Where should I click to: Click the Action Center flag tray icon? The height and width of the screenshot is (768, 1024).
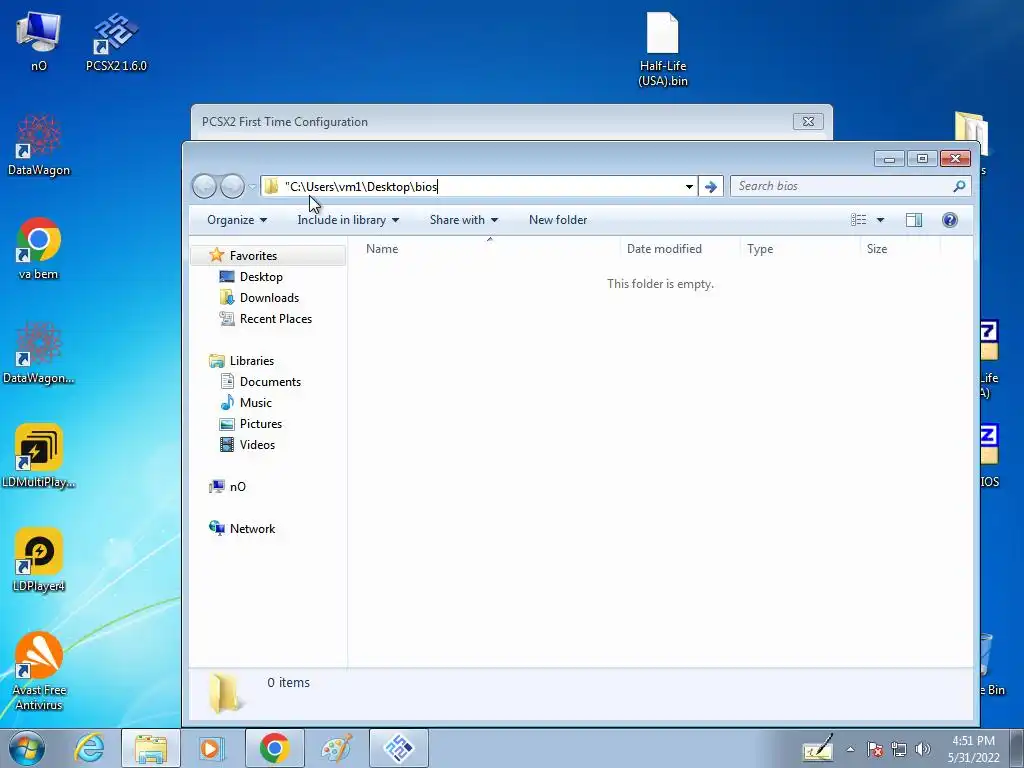pyautogui.click(x=875, y=749)
